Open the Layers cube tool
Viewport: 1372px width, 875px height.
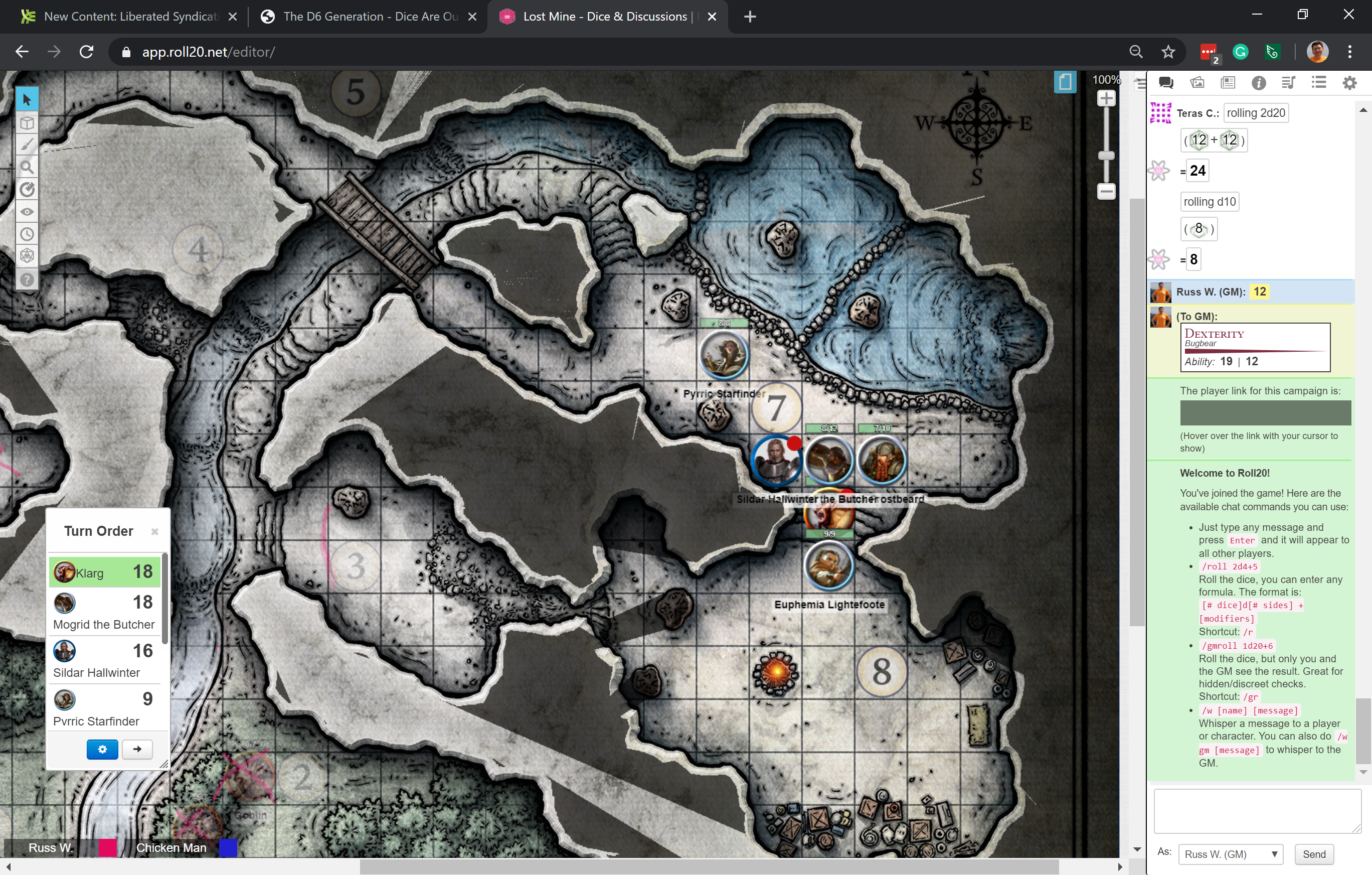coord(27,122)
